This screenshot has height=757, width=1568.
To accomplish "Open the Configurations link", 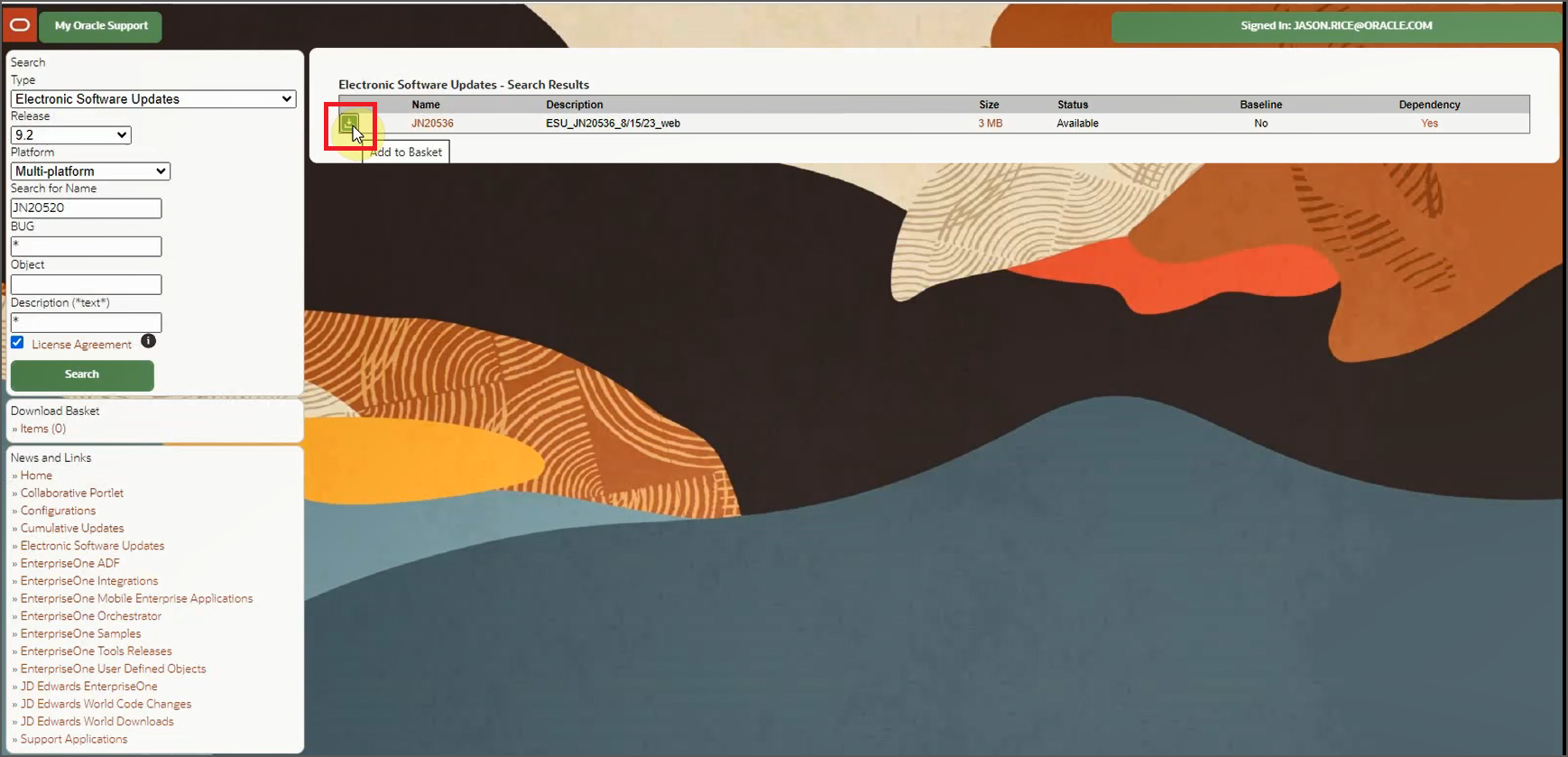I will click(58, 511).
